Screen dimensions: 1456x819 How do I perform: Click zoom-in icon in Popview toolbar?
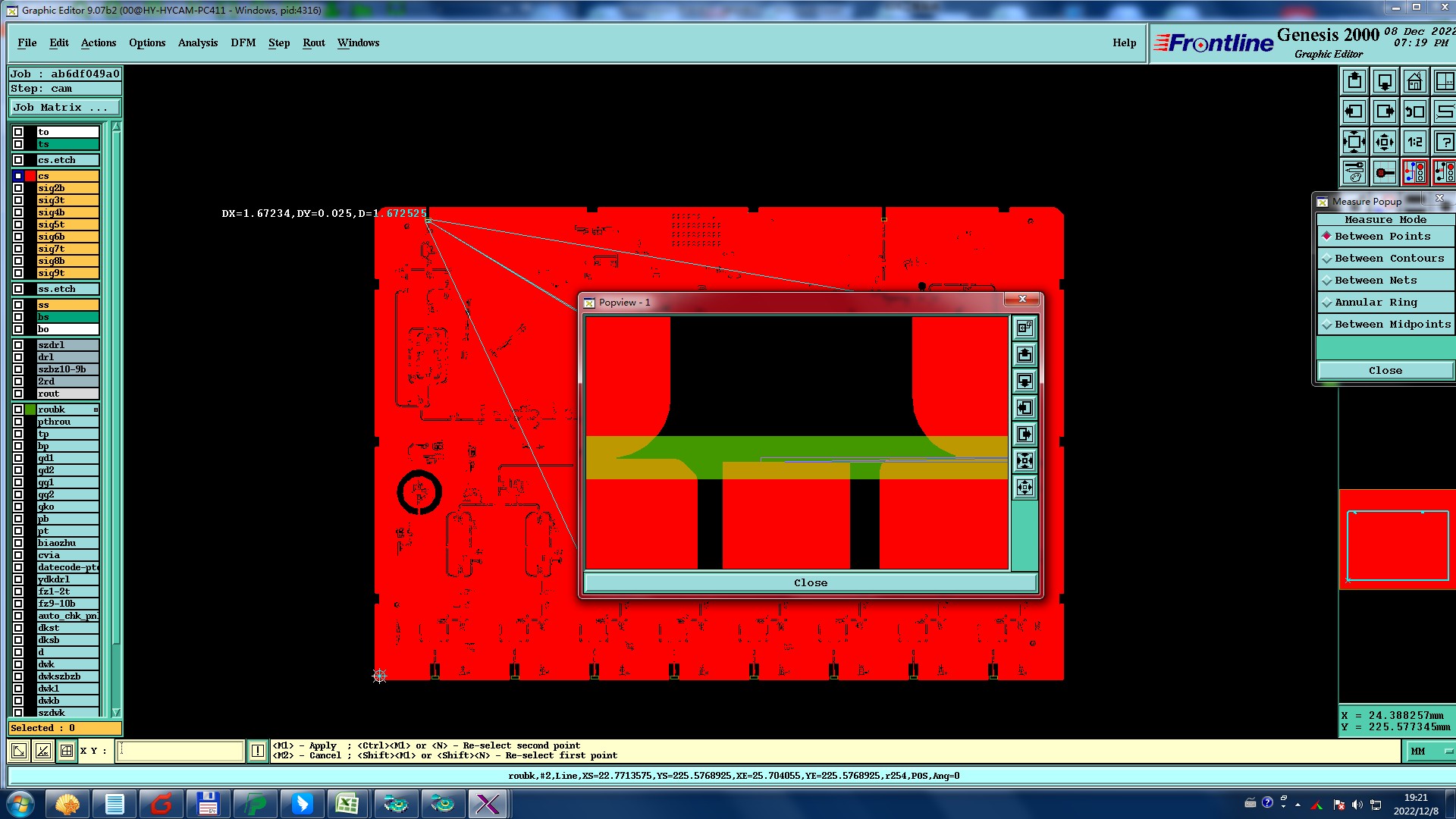click(1025, 461)
